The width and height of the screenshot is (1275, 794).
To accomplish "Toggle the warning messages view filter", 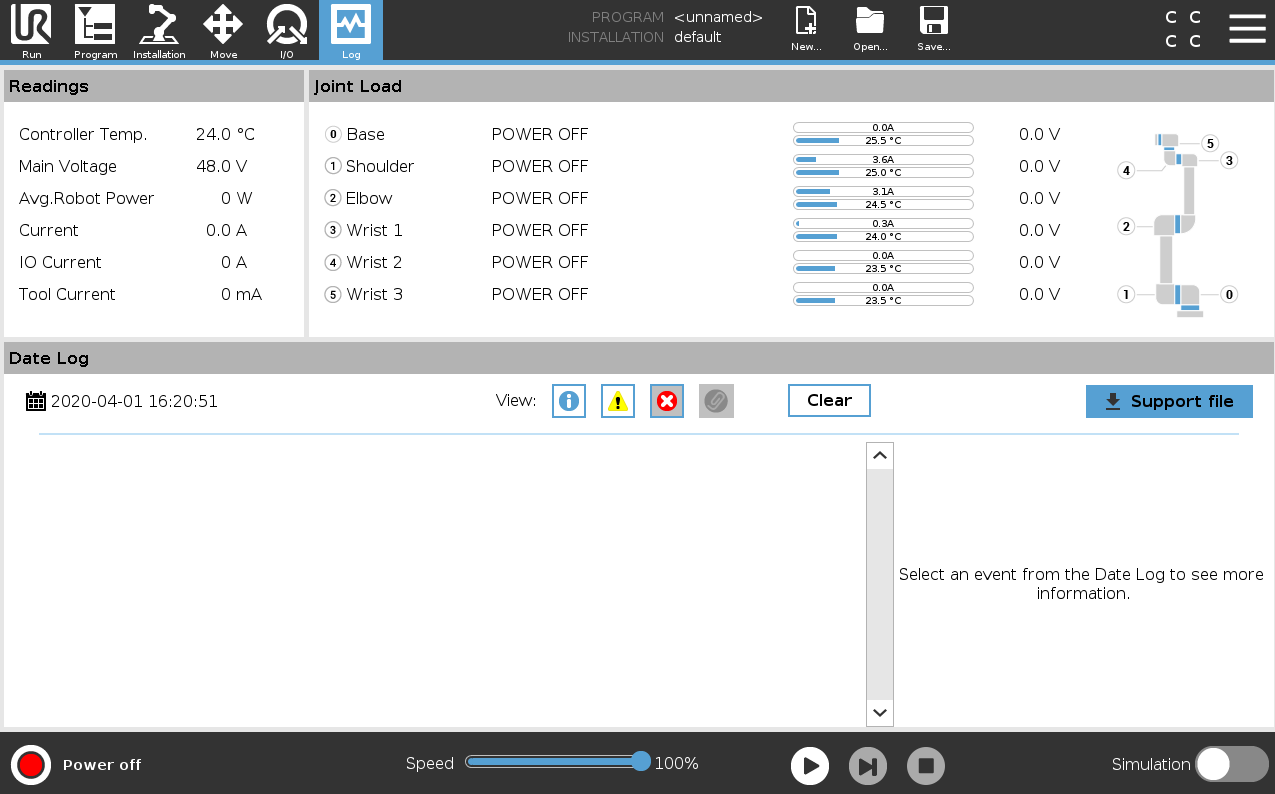I will pyautogui.click(x=618, y=401).
